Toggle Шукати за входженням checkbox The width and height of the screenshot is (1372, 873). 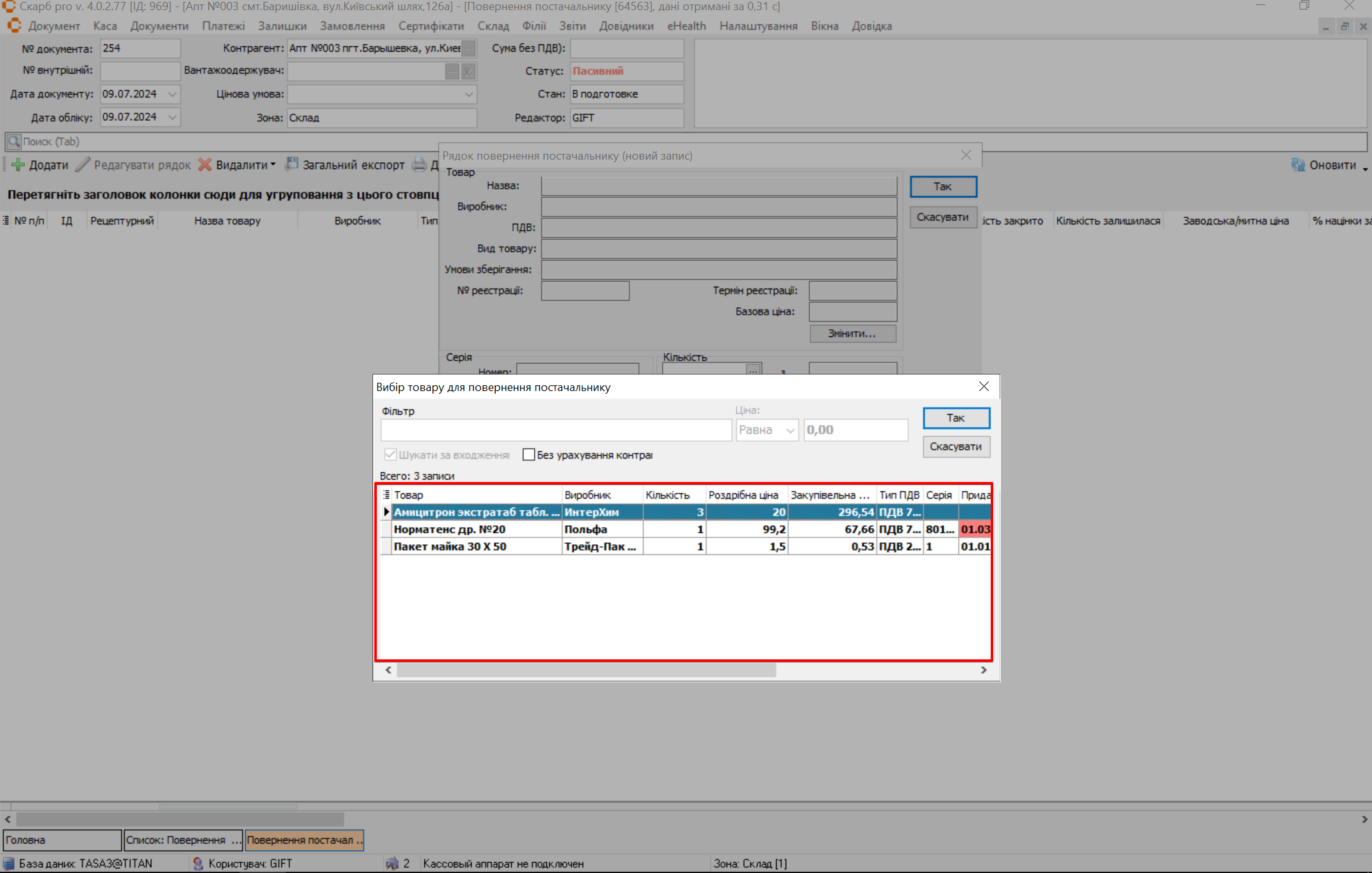point(390,455)
